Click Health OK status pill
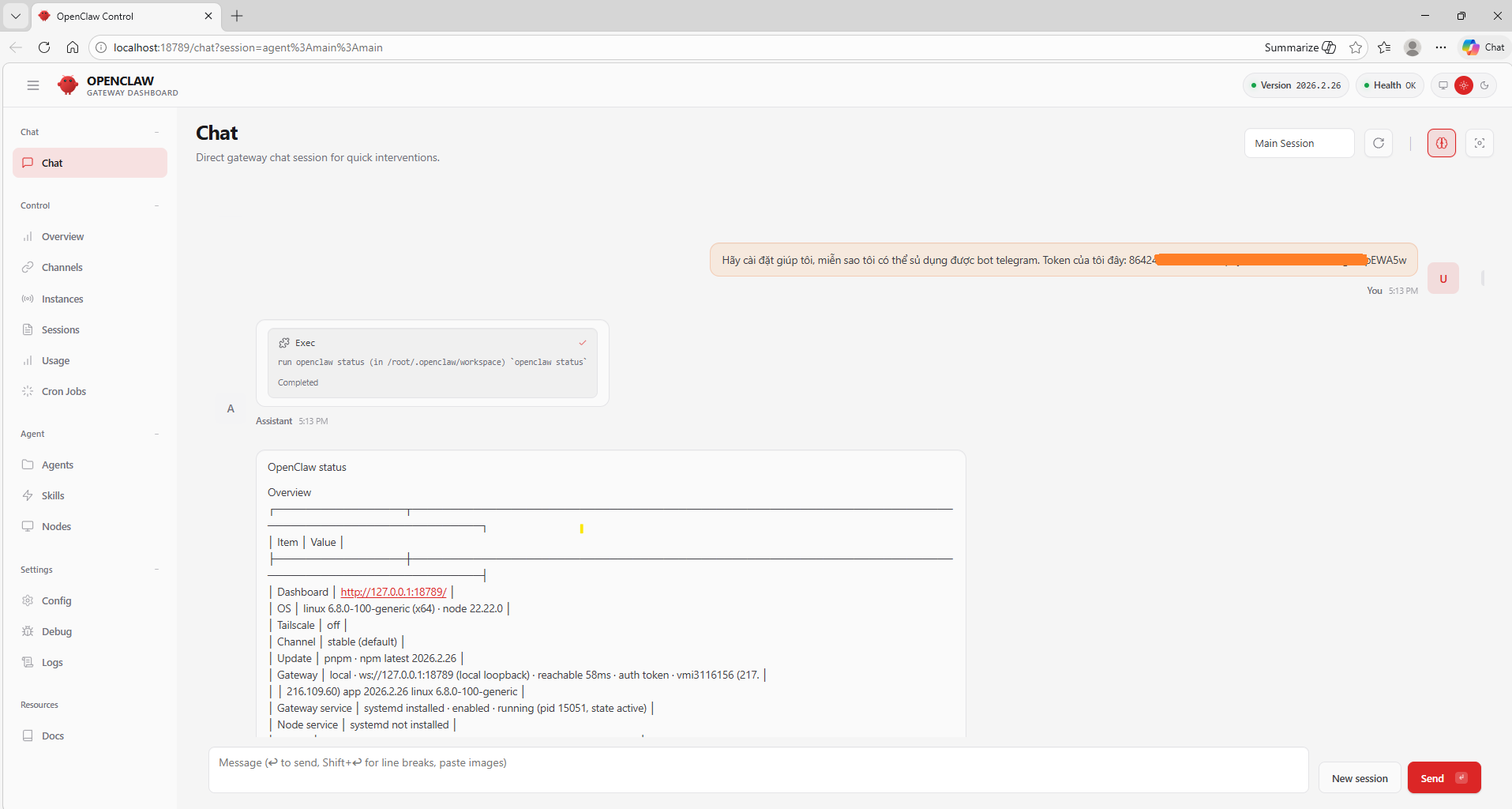Image resolution: width=1512 pixels, height=809 pixels. pos(1390,85)
